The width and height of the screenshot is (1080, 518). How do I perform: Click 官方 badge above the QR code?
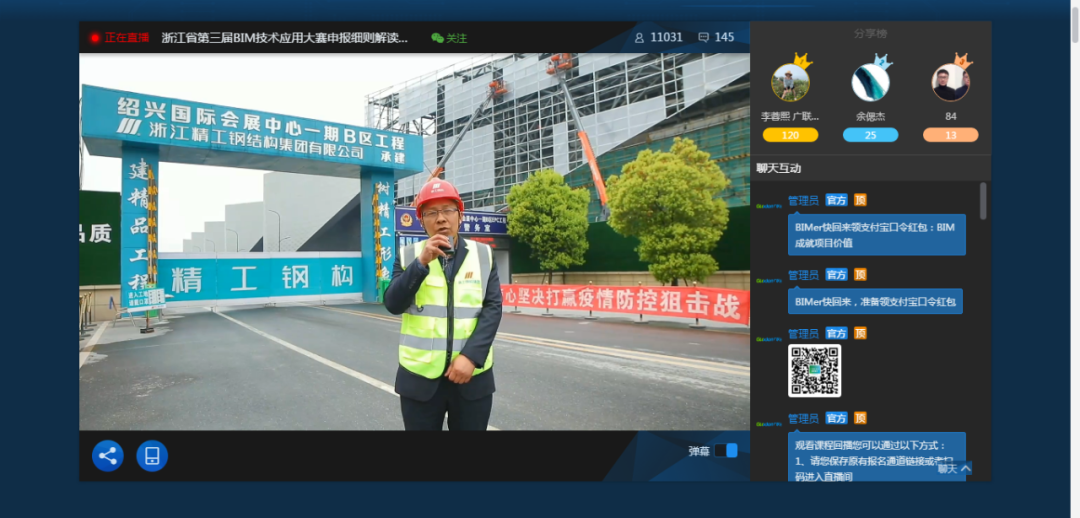837,333
